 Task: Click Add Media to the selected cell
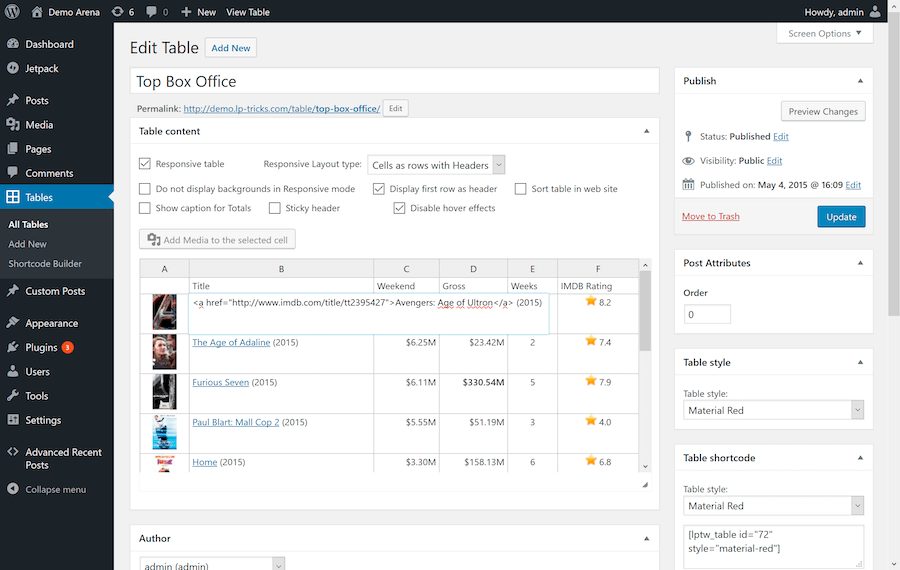pos(218,239)
